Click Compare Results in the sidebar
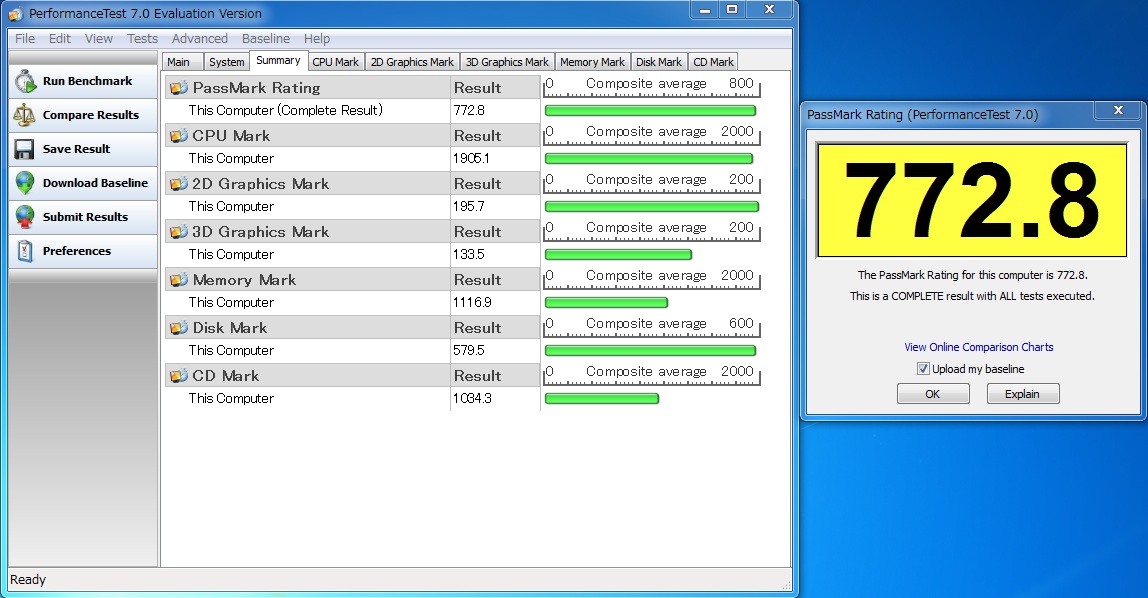Viewport: 1148px width, 598px height. tap(83, 115)
